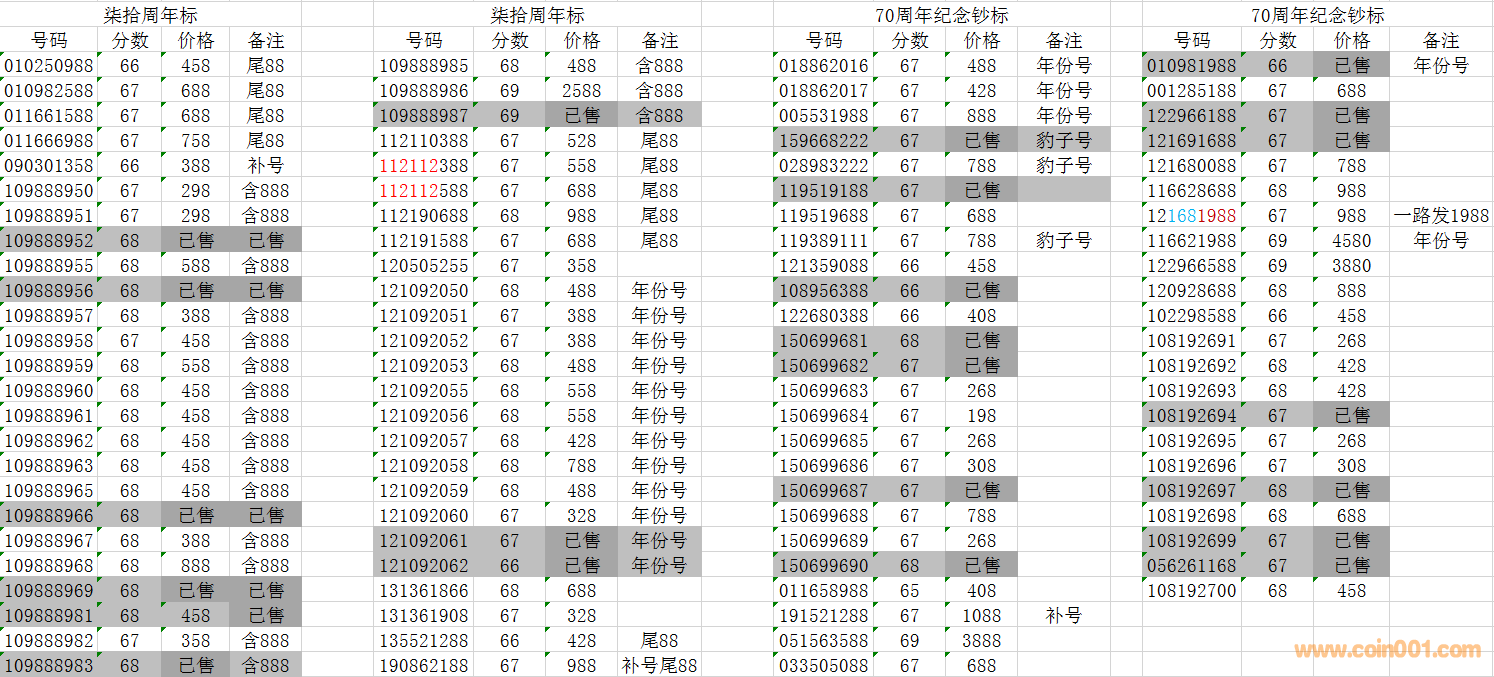Click the price cell showing 4580
The image size is (1494, 677).
coord(1351,241)
